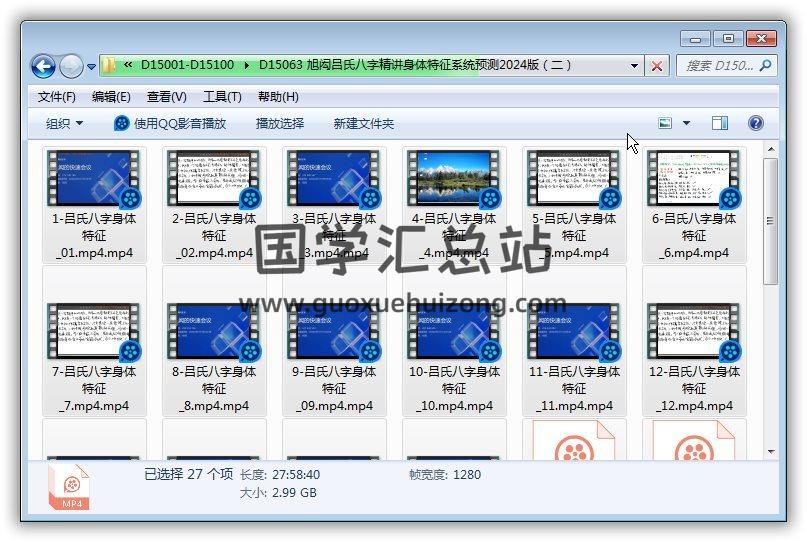Expand the view options dropdown arrow
The image size is (807, 542).
click(686, 123)
